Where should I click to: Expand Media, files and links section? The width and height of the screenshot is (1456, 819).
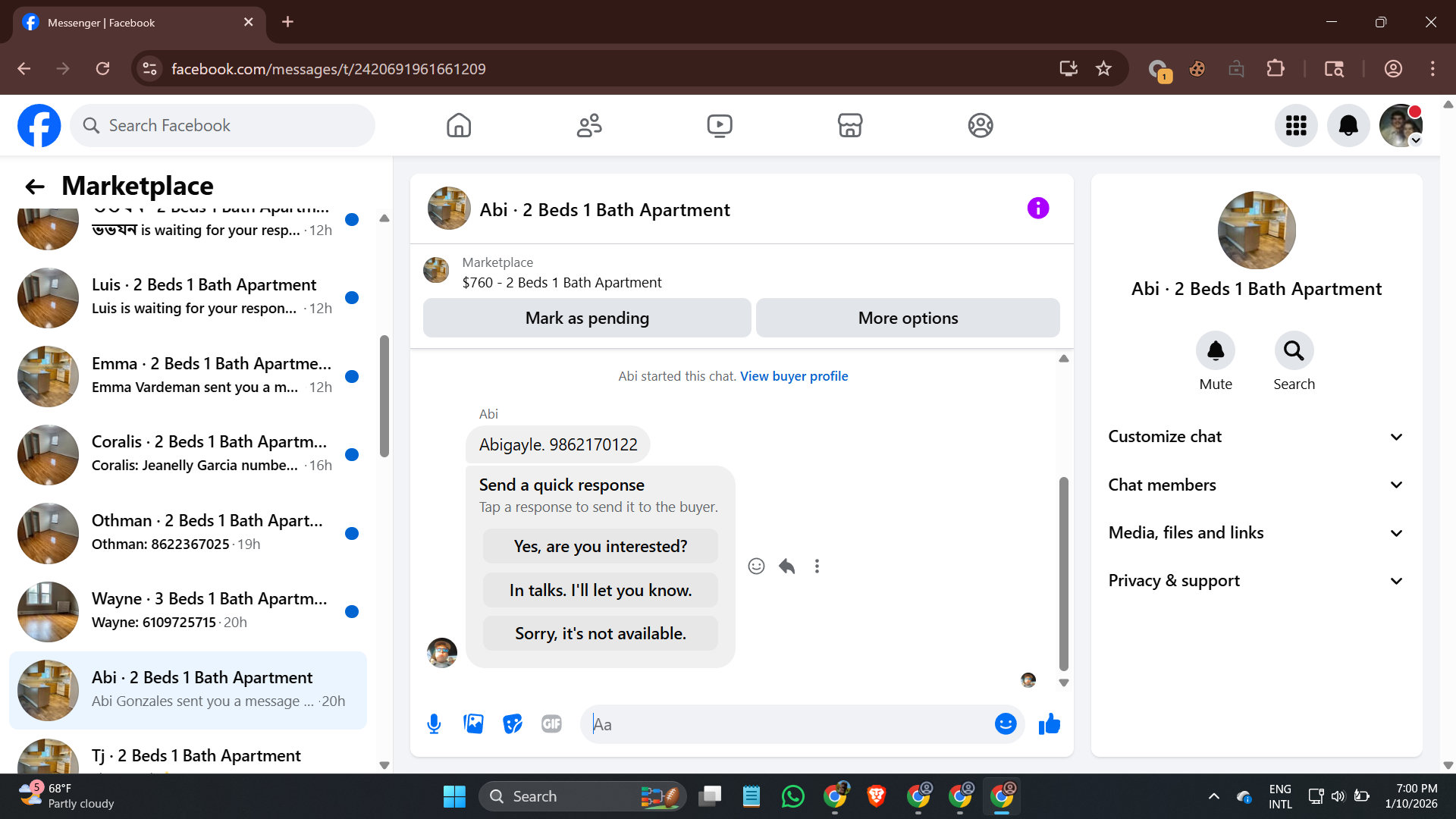point(1256,532)
